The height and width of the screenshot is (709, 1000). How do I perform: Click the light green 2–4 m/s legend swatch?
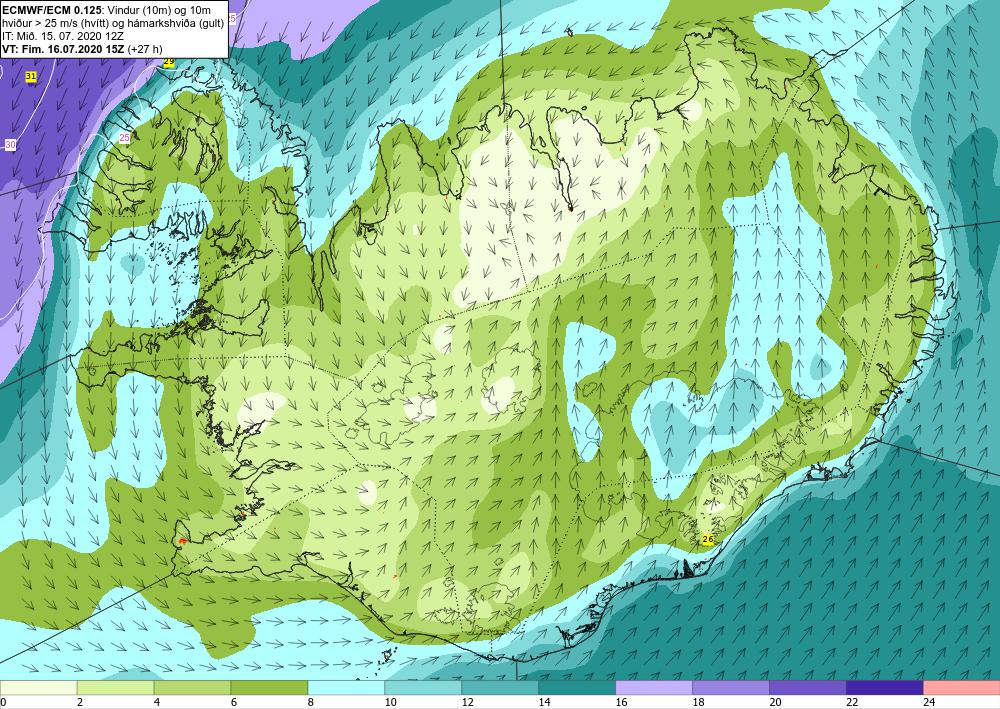click(115, 688)
